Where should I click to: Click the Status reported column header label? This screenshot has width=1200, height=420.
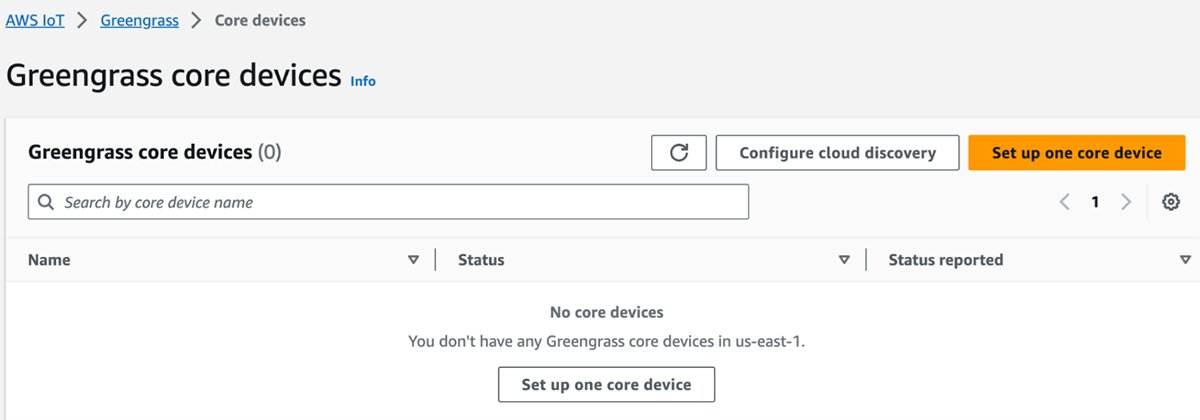(x=945, y=260)
